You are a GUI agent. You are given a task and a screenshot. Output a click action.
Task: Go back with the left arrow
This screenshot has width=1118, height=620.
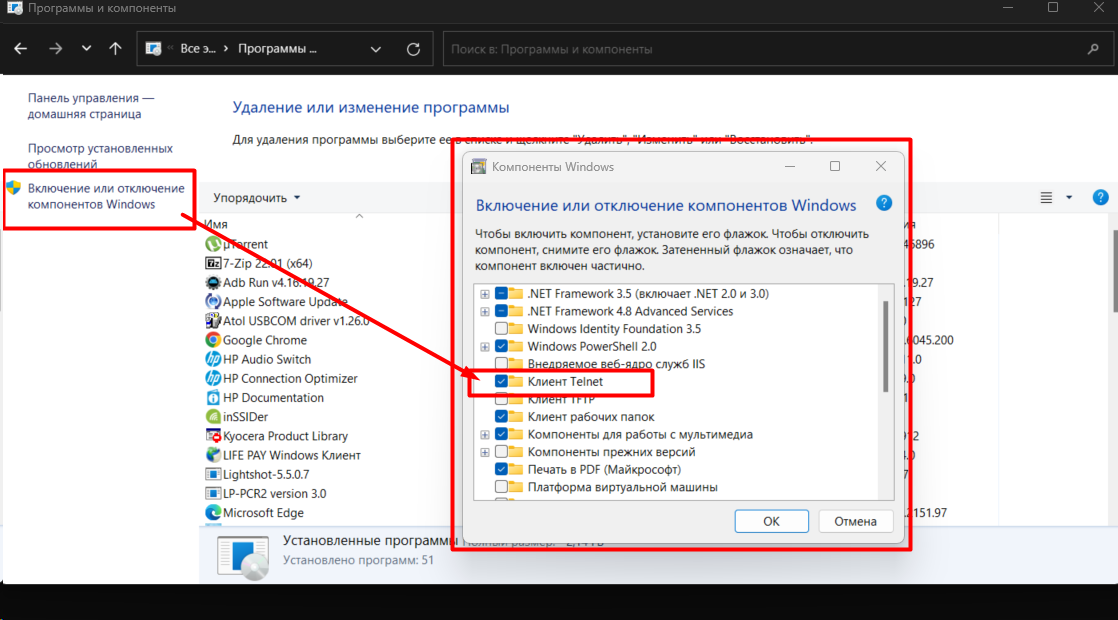click(x=21, y=49)
